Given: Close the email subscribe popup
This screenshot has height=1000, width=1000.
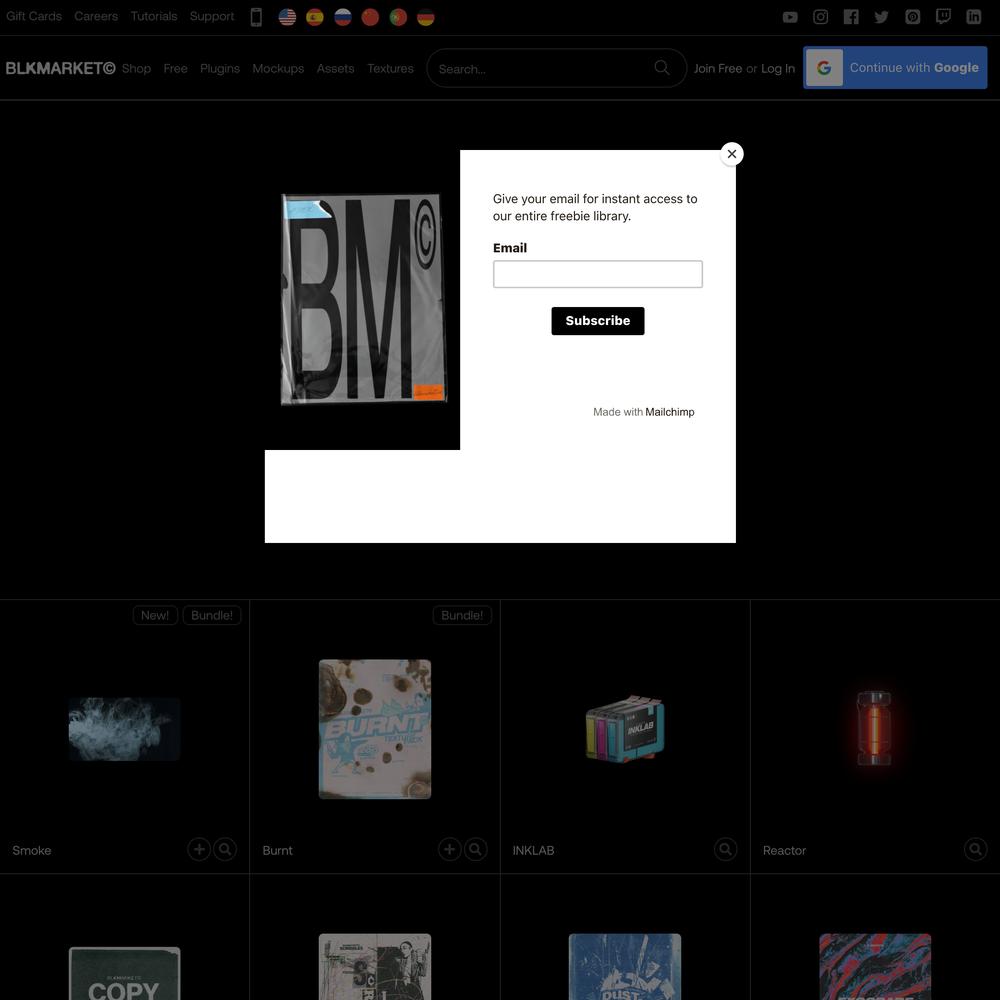Looking at the screenshot, I should click(x=732, y=154).
